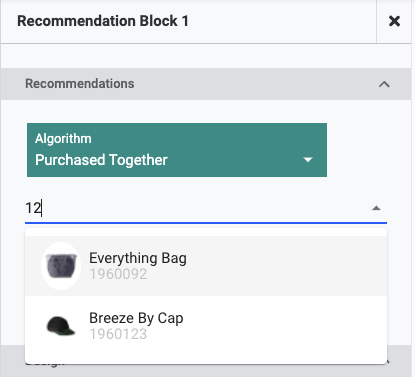This screenshot has width=415, height=377.
Task: Select the Everything Bag option
Action: (x=206, y=266)
